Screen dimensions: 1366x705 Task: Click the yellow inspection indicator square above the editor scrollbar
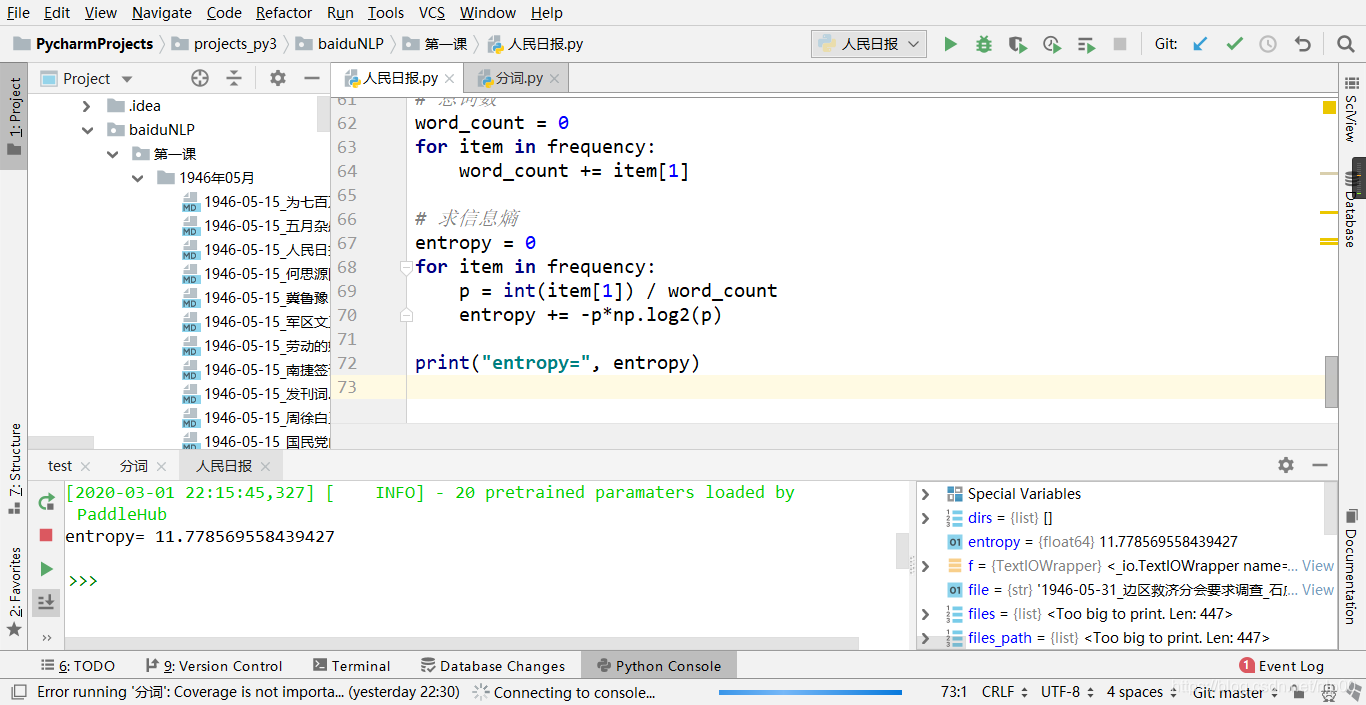point(1329,107)
